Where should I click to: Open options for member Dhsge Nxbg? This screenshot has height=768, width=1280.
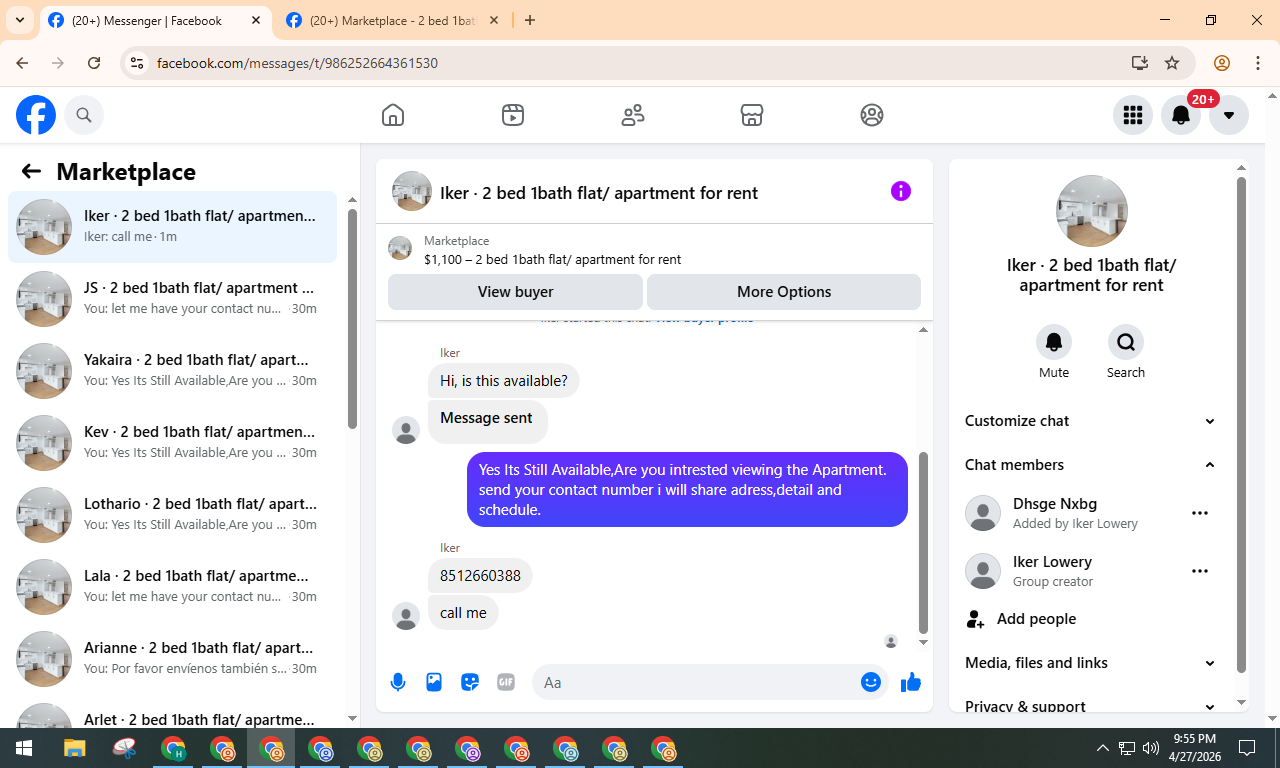(x=1200, y=513)
